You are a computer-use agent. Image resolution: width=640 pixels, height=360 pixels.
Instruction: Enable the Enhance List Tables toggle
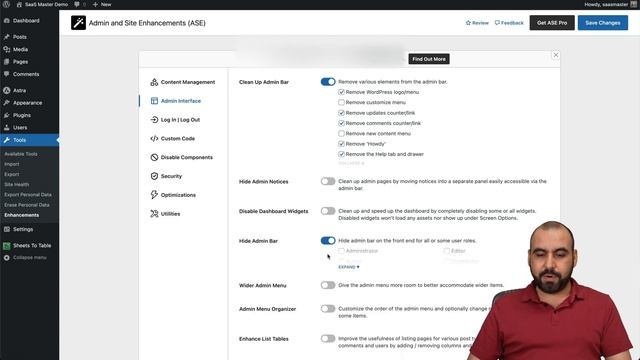(x=328, y=339)
